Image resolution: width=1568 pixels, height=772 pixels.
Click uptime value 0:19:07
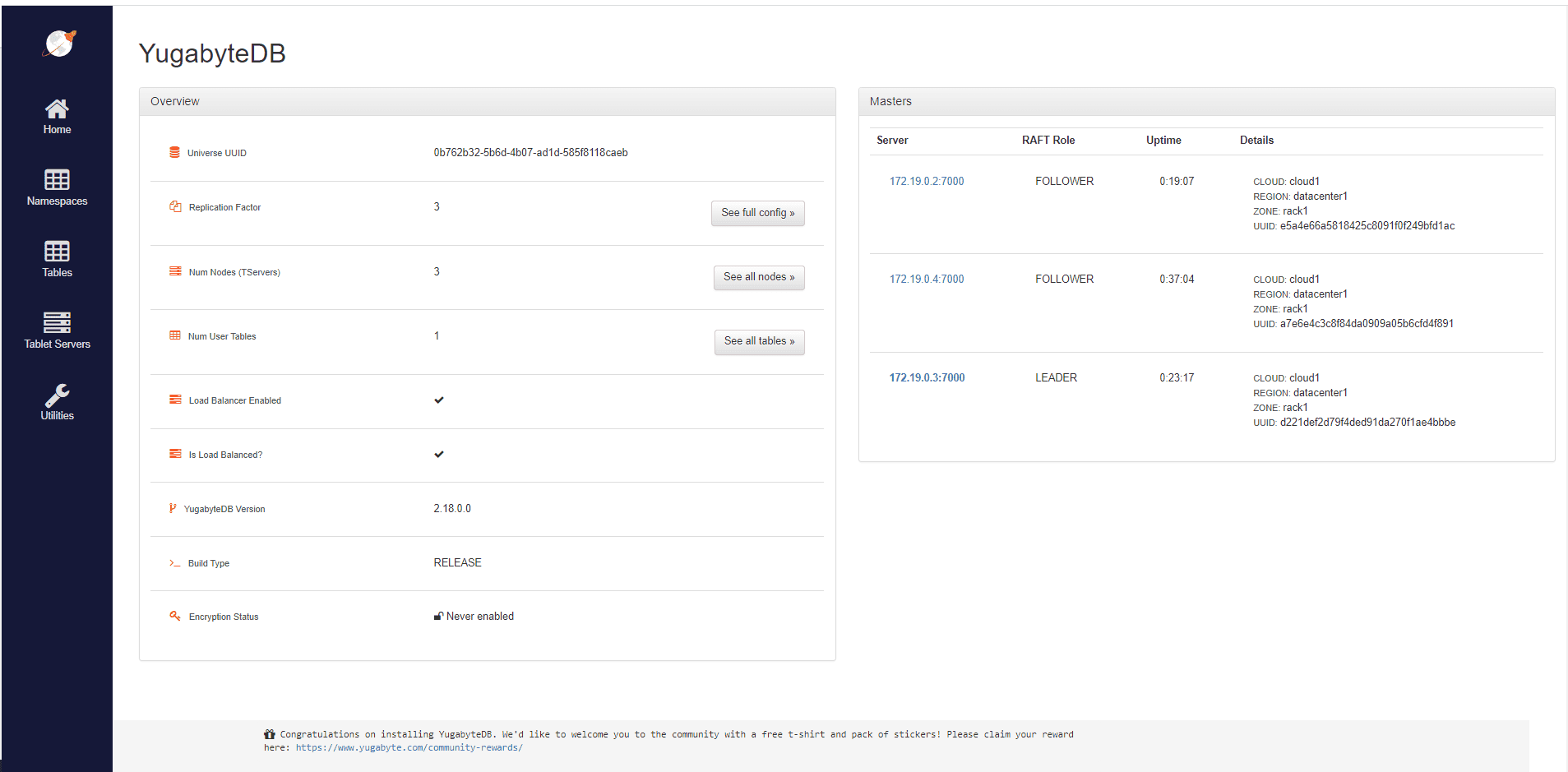click(1177, 181)
